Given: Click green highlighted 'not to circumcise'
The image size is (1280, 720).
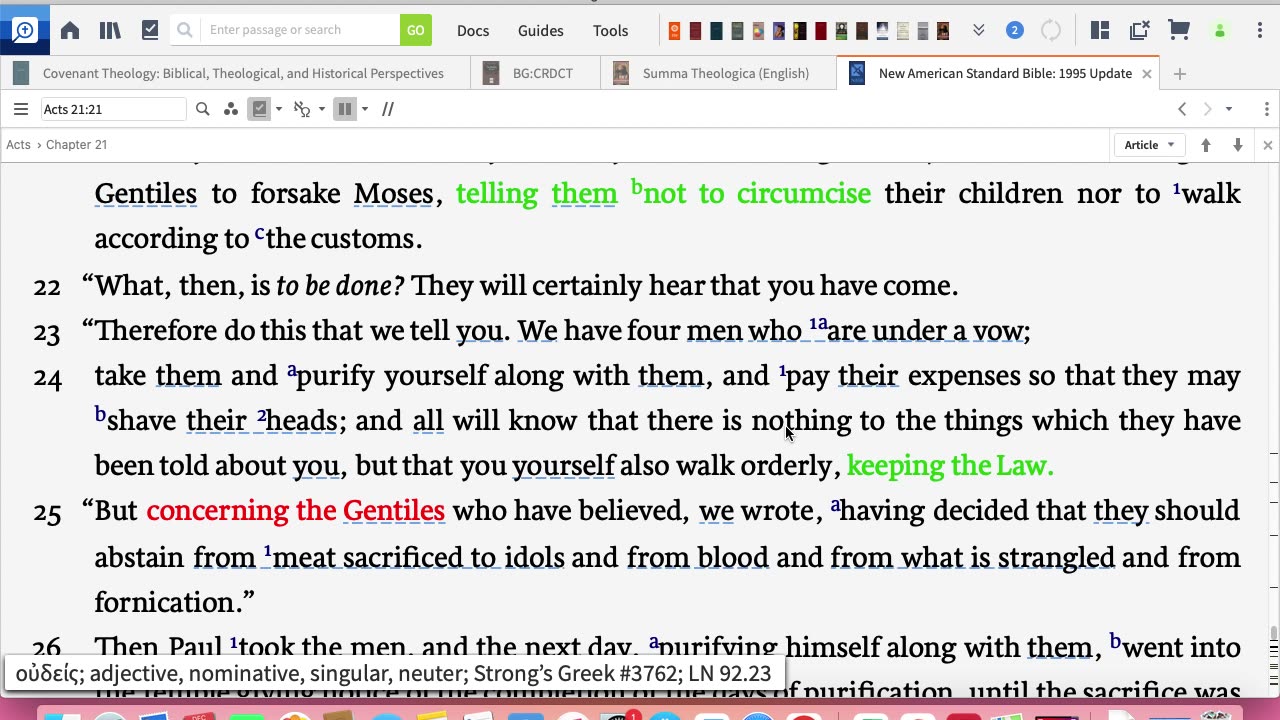Looking at the screenshot, I should (757, 193).
